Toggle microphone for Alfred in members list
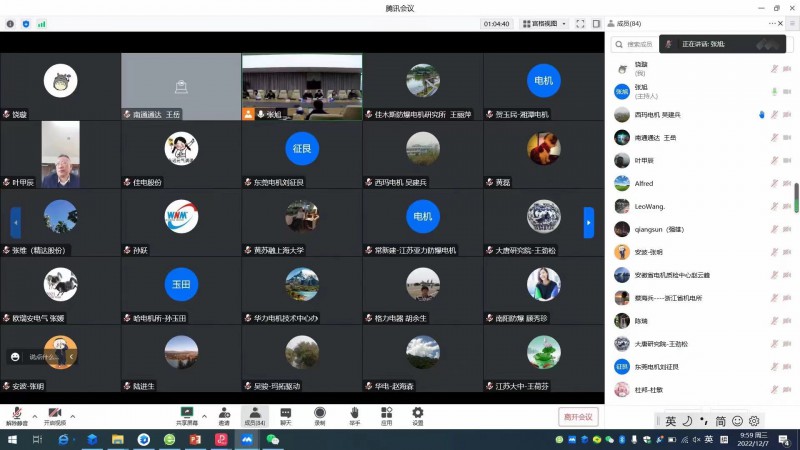Screen dimensions: 800x450 coord(774,183)
